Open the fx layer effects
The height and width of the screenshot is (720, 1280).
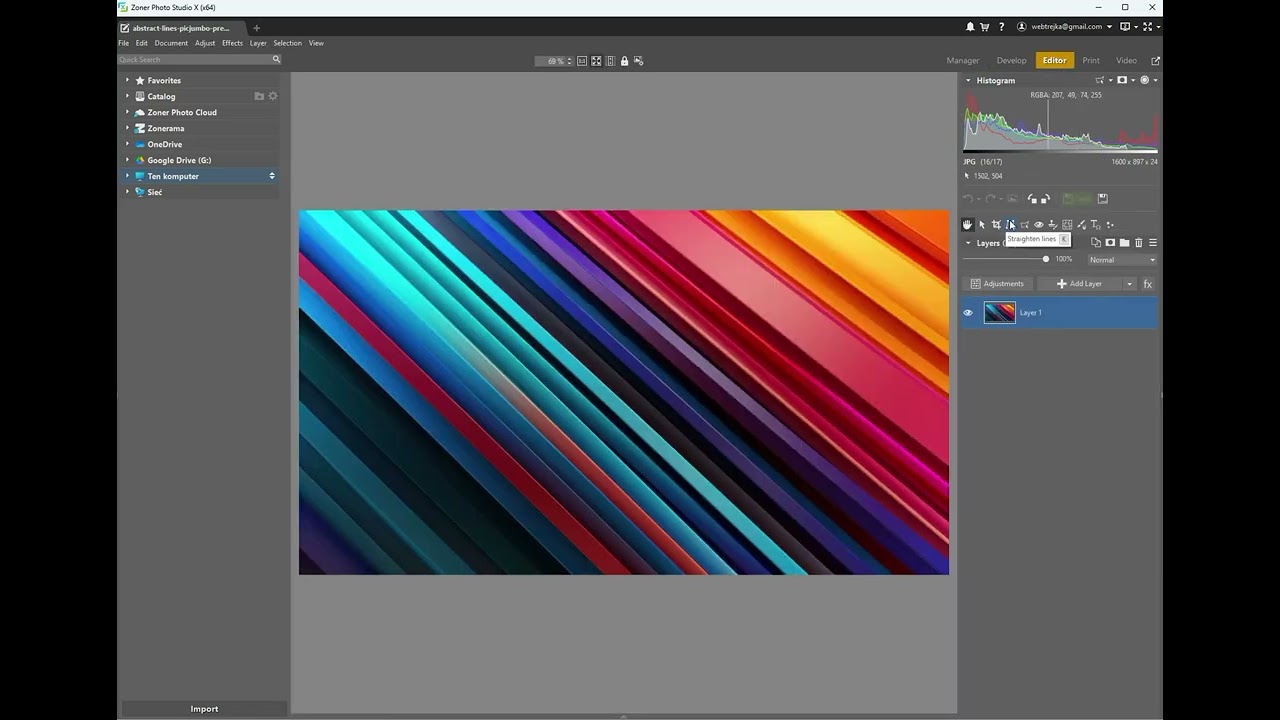pyautogui.click(x=1148, y=284)
